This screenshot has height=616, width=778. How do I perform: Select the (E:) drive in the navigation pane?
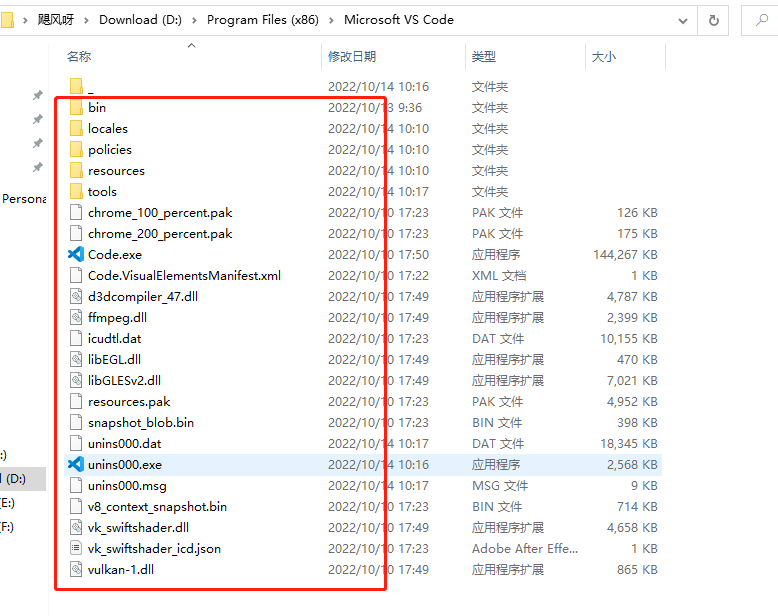(x=8, y=503)
